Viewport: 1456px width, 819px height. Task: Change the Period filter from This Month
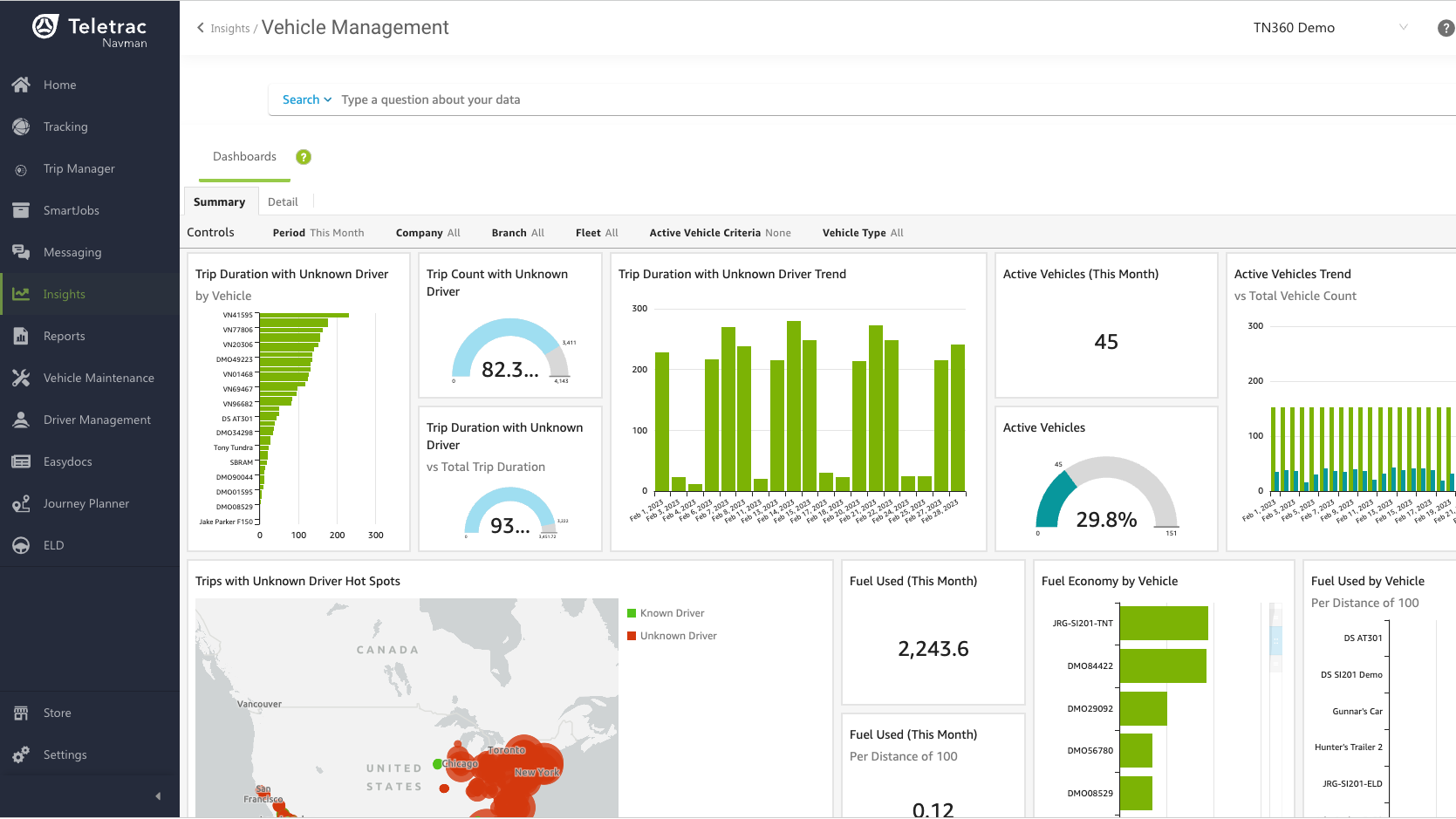click(318, 232)
